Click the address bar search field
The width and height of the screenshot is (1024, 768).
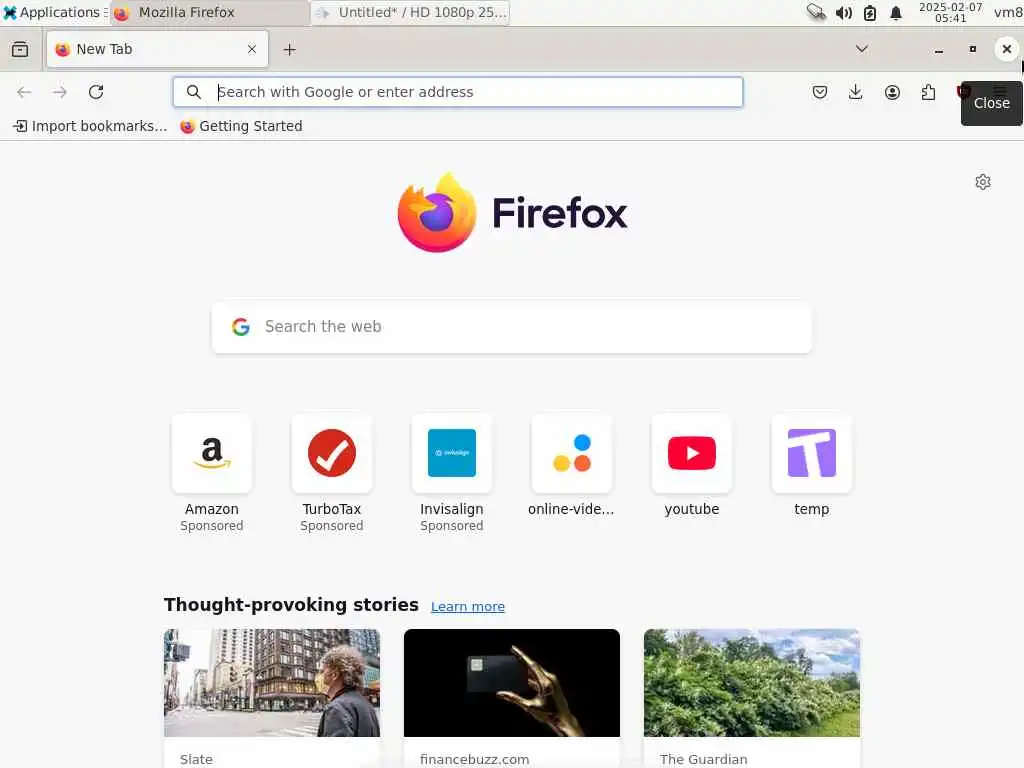pos(458,92)
